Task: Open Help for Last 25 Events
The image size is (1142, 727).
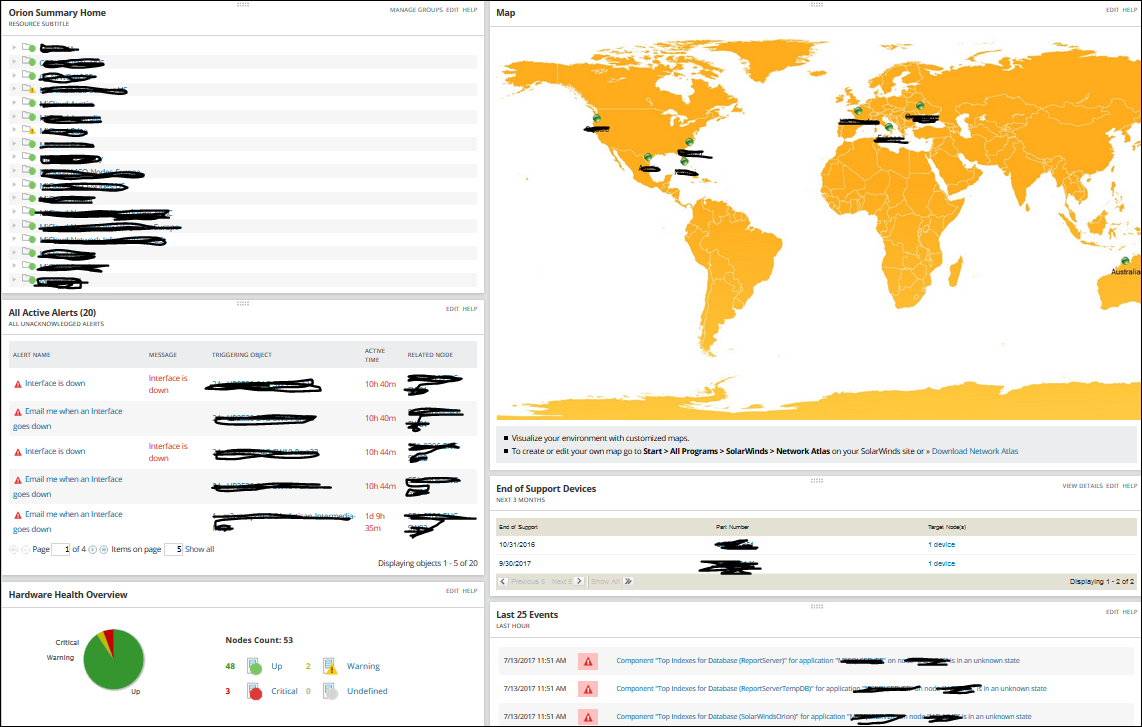Action: [1130, 612]
